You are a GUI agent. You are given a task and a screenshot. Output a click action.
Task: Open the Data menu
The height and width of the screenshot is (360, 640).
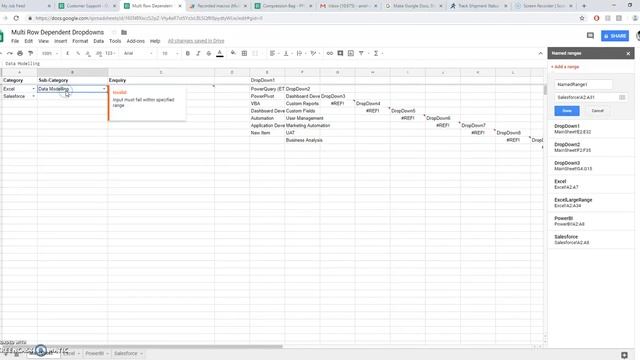(98, 41)
